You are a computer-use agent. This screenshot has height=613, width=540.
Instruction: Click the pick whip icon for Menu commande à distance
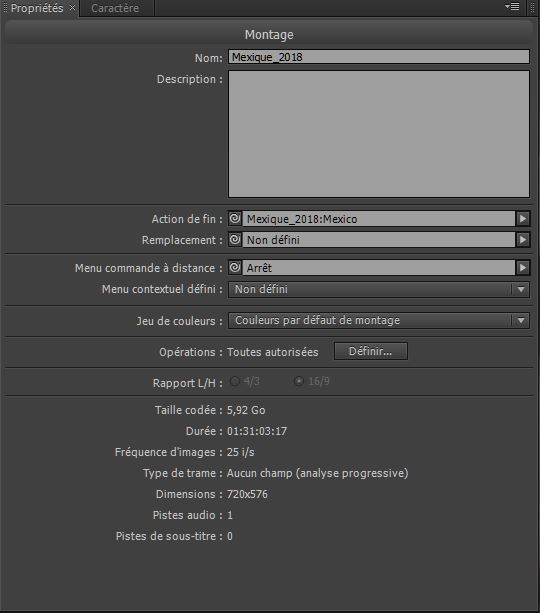(x=235, y=267)
